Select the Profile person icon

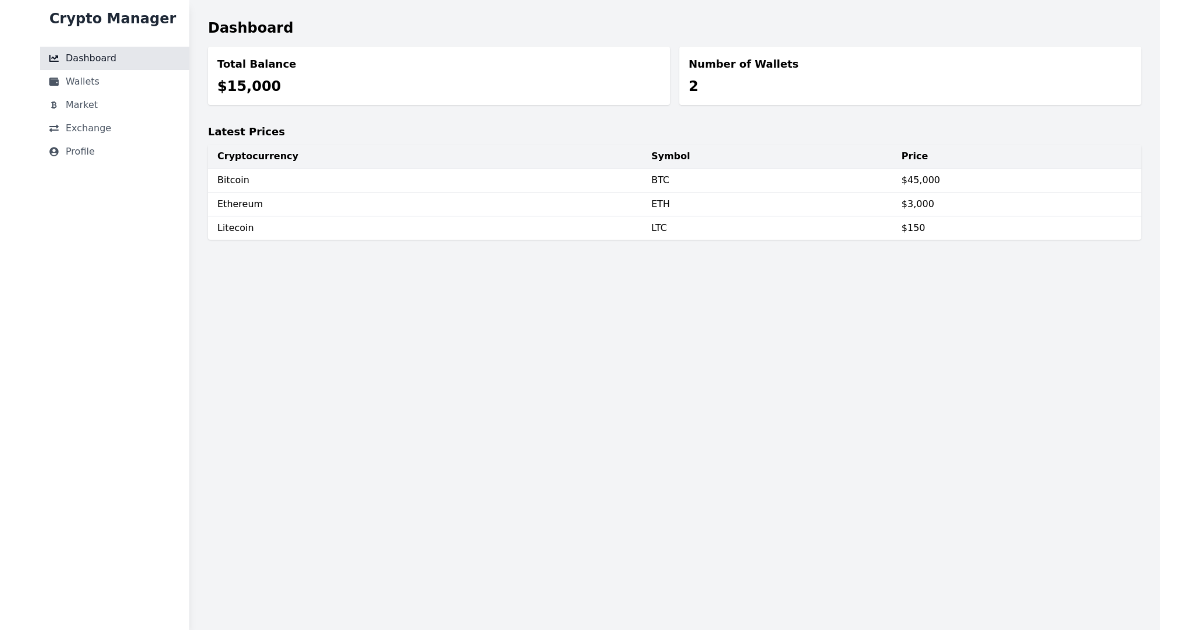coord(54,151)
